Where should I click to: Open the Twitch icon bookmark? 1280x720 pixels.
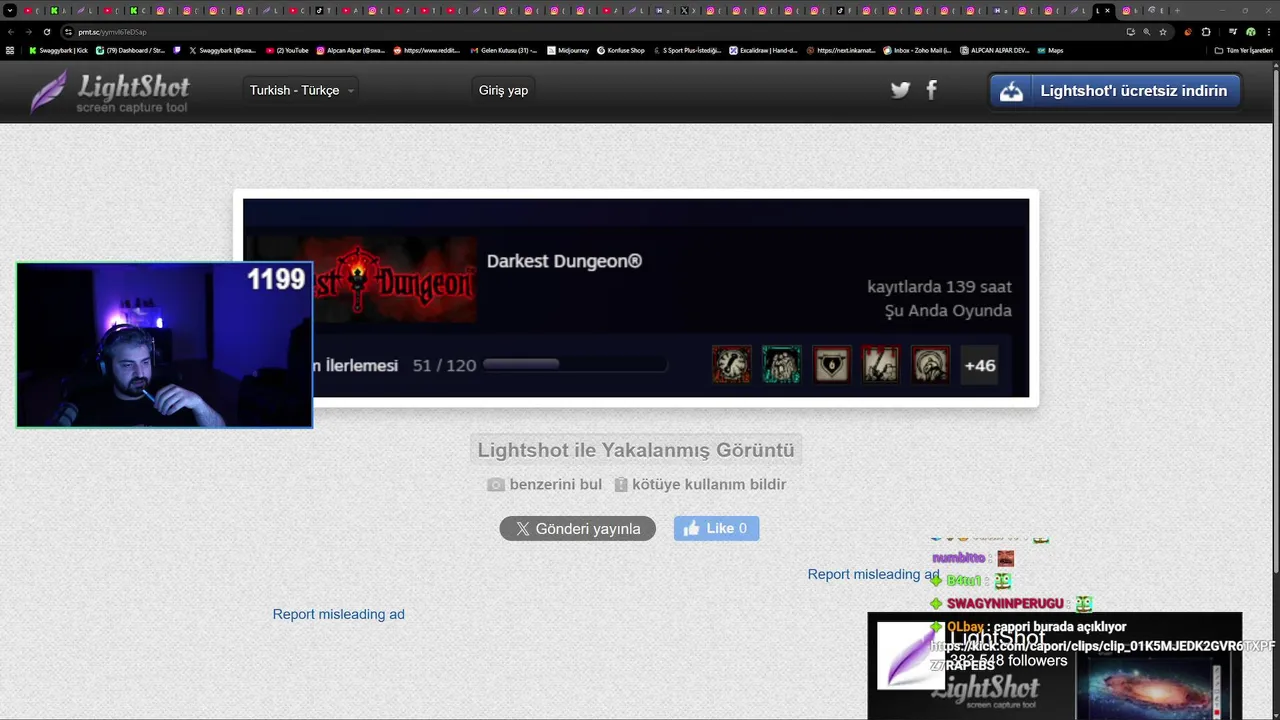(x=177, y=50)
